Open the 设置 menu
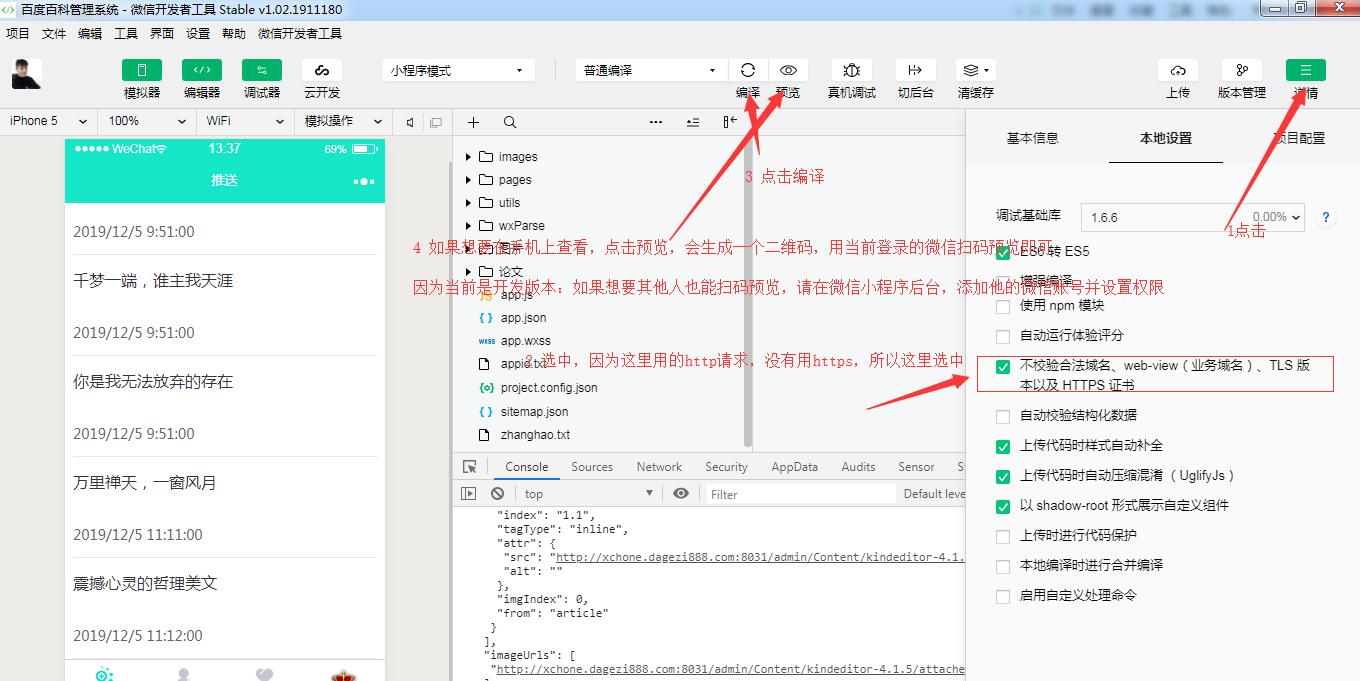This screenshot has width=1360, height=681. 198,33
